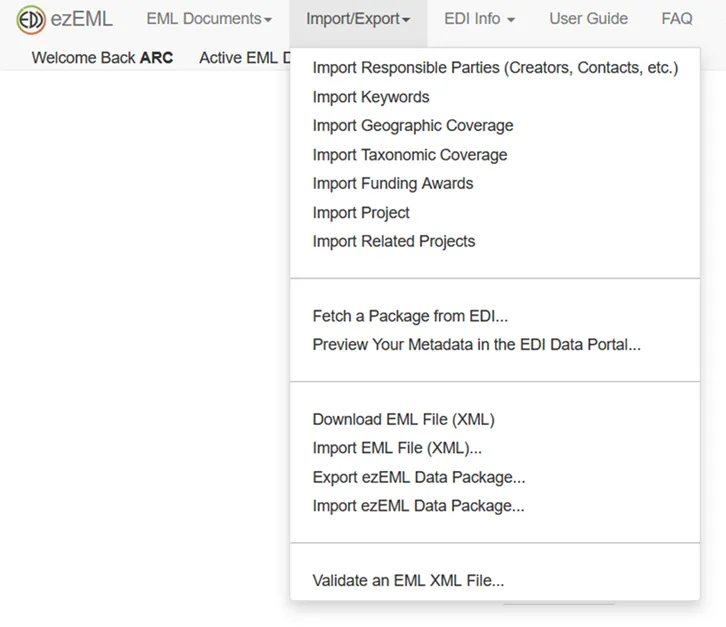Collapse the Import/Export dropdown menu
726x627 pixels.
coord(358,19)
